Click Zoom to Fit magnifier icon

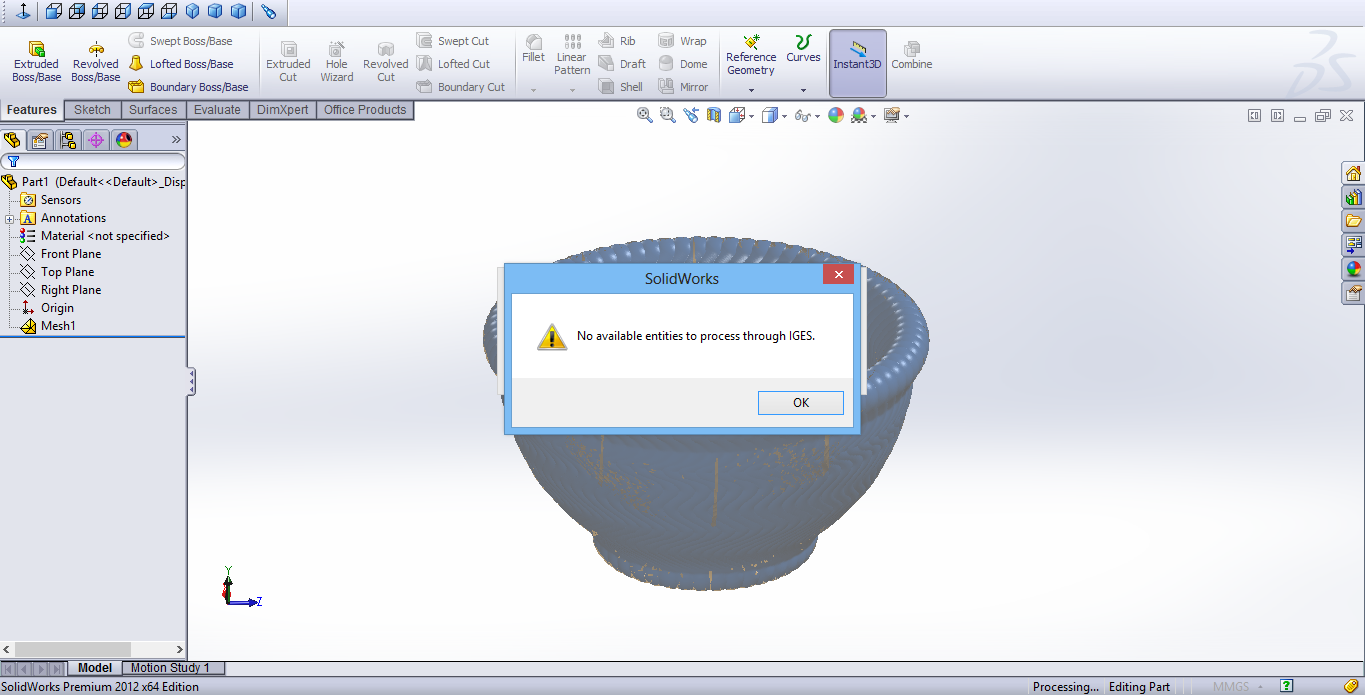click(645, 116)
